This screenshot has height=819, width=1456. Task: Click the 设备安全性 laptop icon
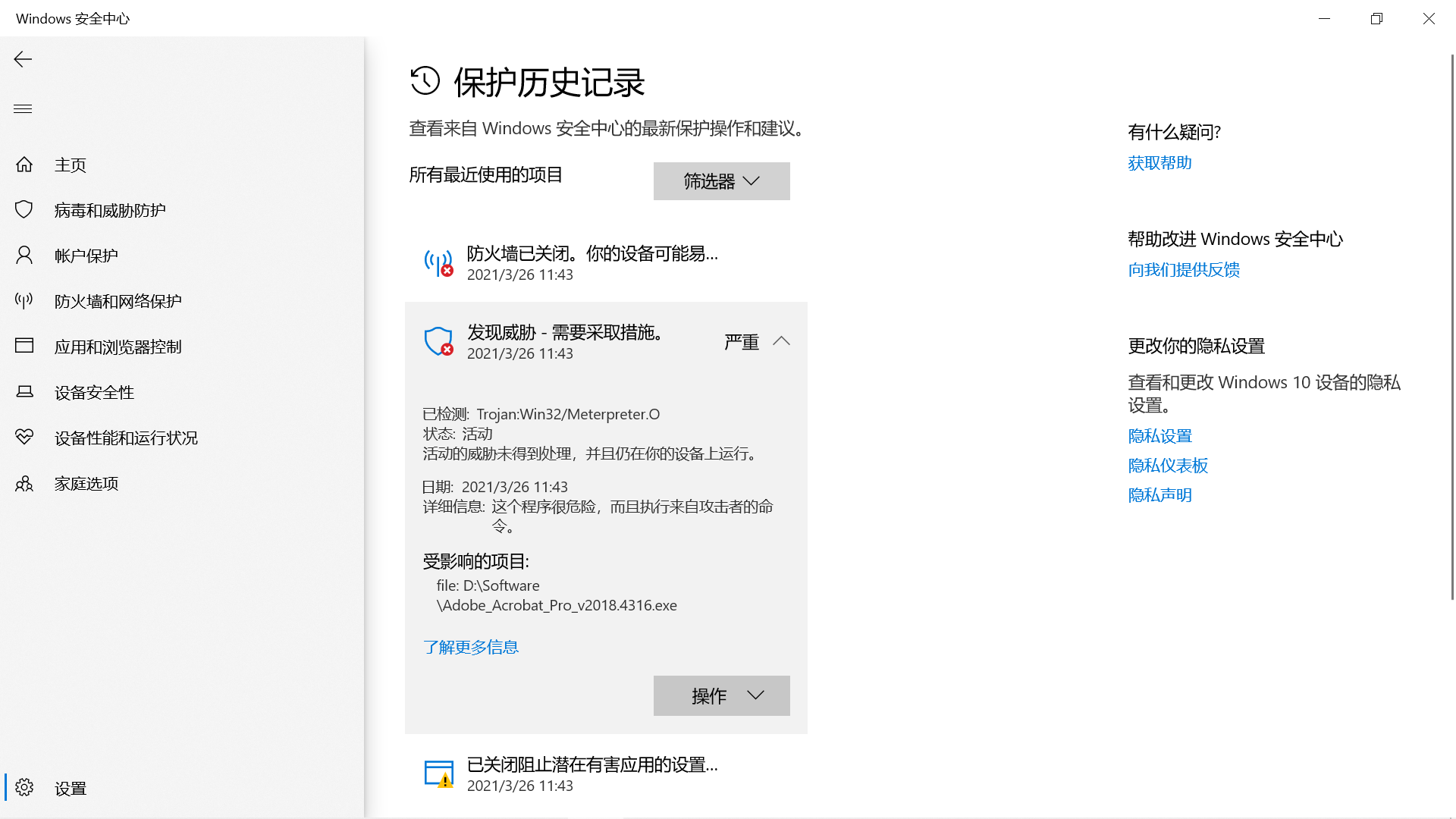24,392
